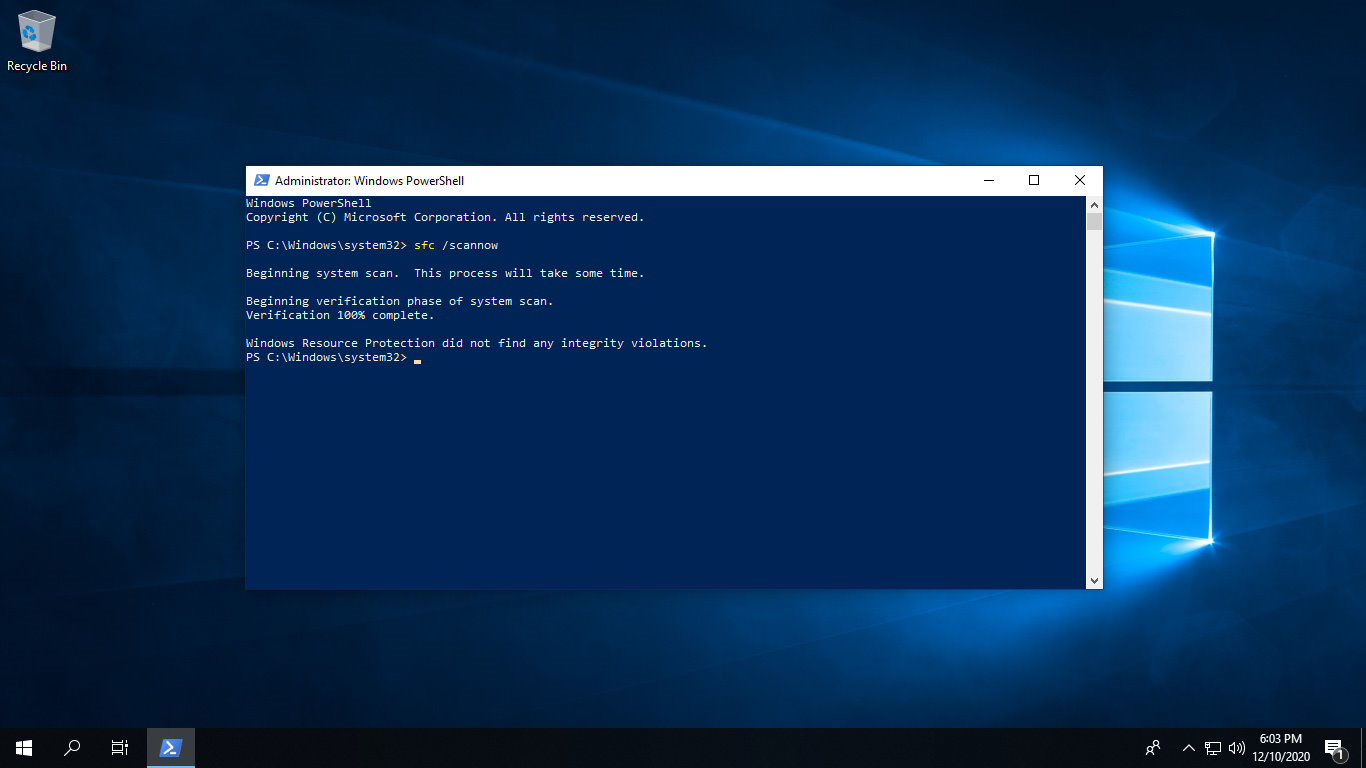Minimize the PowerShell window
Screen dimensions: 1366x768
pos(988,180)
